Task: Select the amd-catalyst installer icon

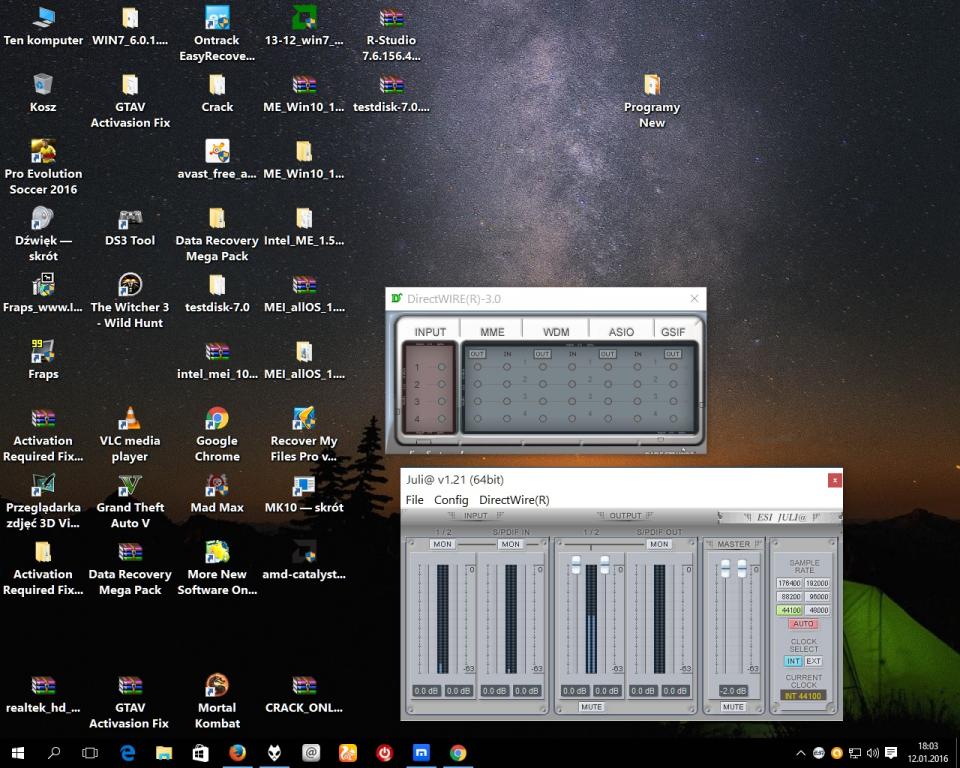Action: click(304, 562)
